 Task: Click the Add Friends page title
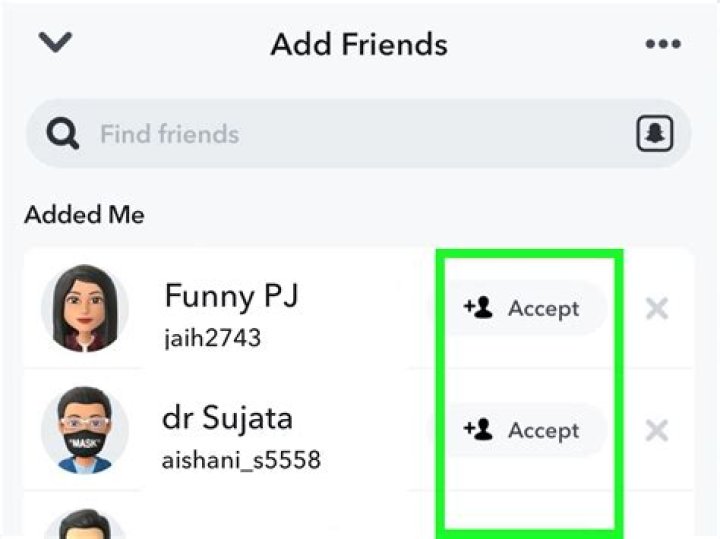pyautogui.click(x=359, y=45)
